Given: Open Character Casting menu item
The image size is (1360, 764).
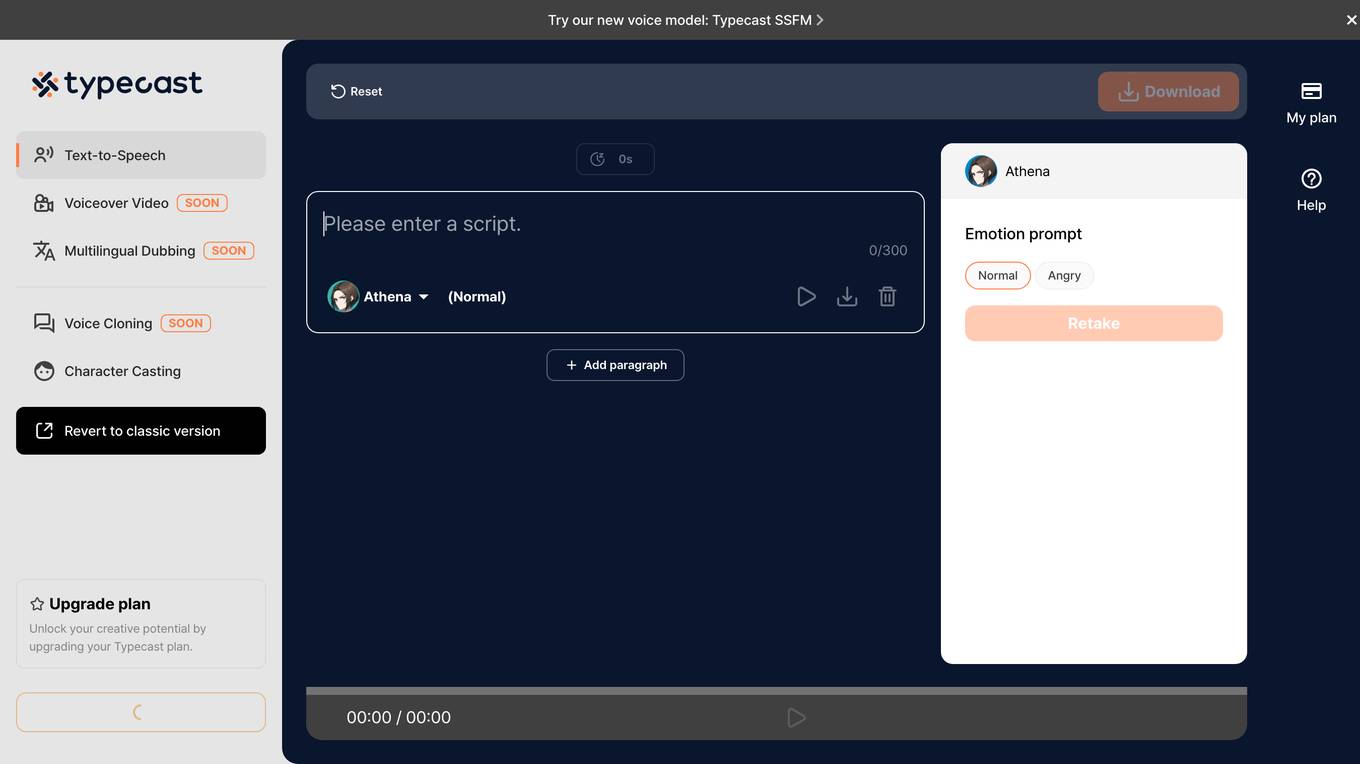Looking at the screenshot, I should [x=141, y=371].
